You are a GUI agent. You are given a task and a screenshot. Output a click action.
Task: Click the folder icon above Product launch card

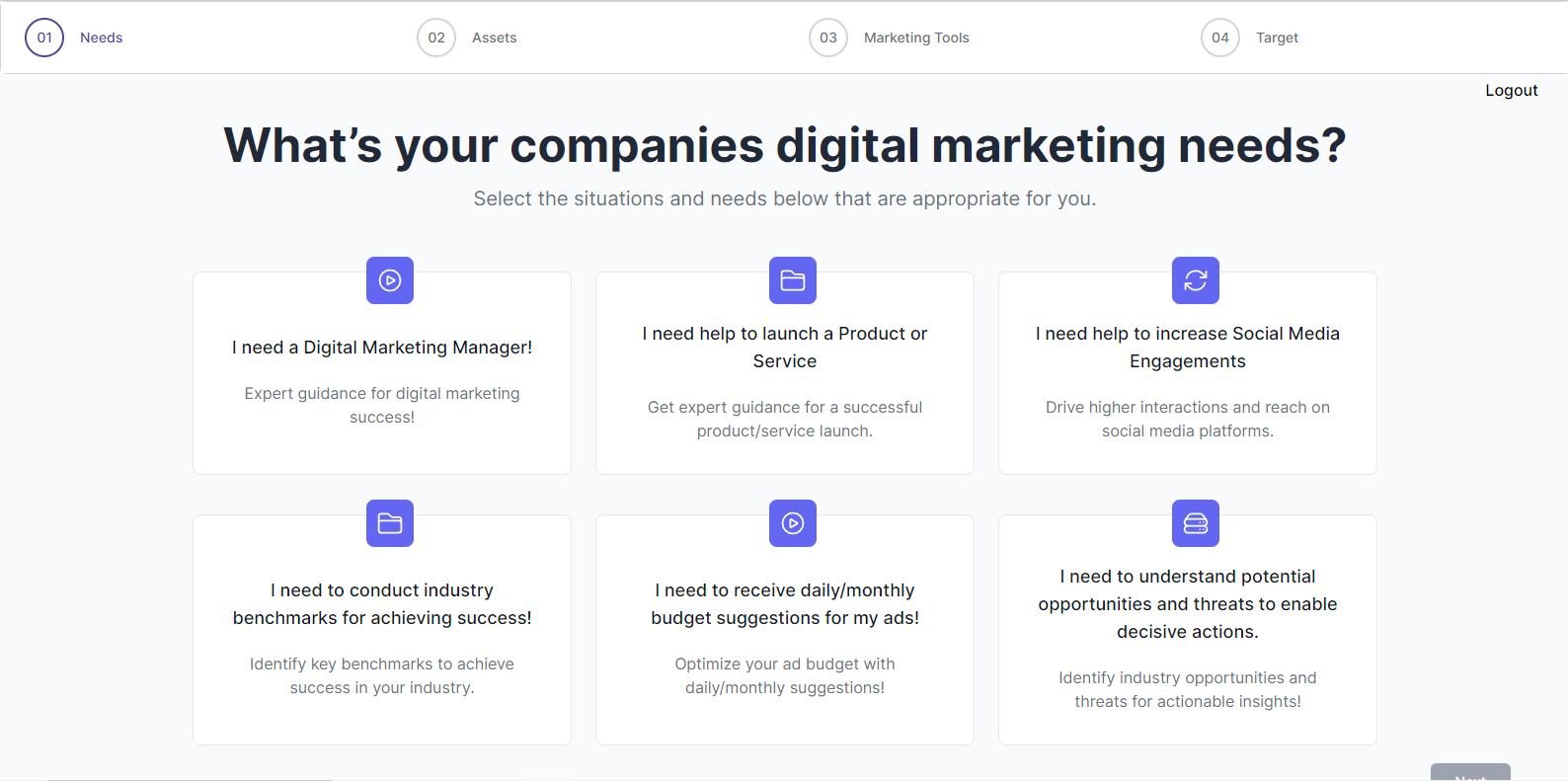coord(793,280)
